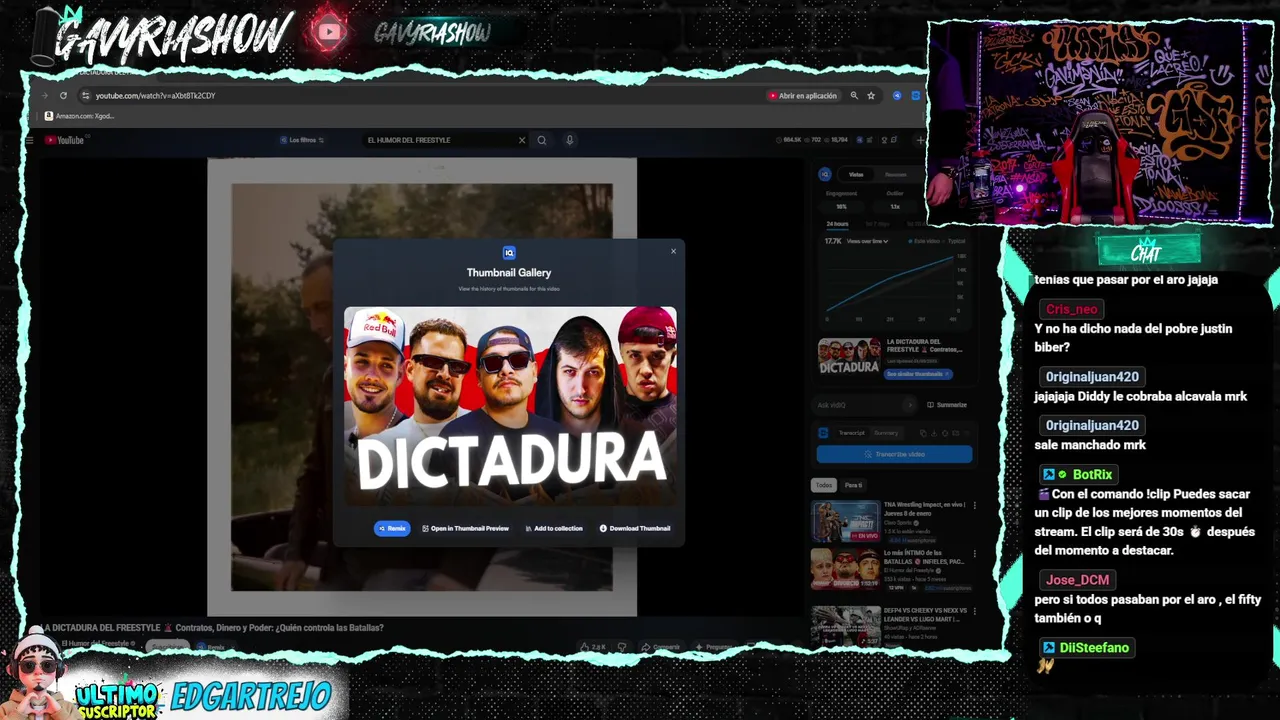This screenshot has width=1280, height=720.
Task: Click chat username Cris_neo
Action: pyautogui.click(x=1072, y=309)
